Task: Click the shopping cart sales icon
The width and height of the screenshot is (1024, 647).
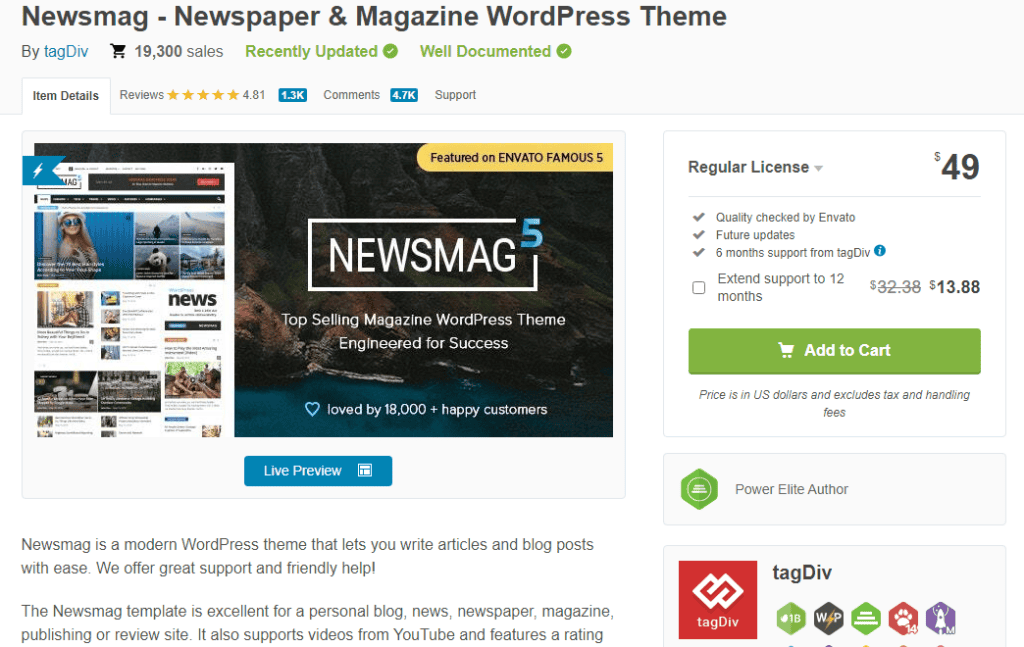Action: (118, 51)
